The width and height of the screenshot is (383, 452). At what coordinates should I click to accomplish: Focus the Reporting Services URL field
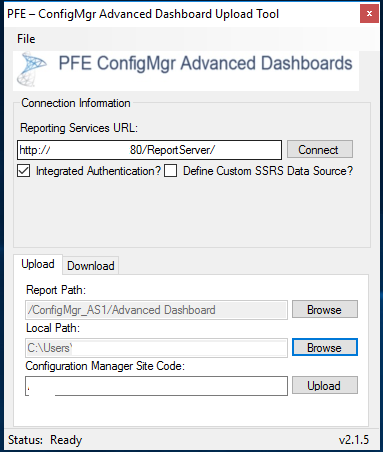[x=149, y=150]
